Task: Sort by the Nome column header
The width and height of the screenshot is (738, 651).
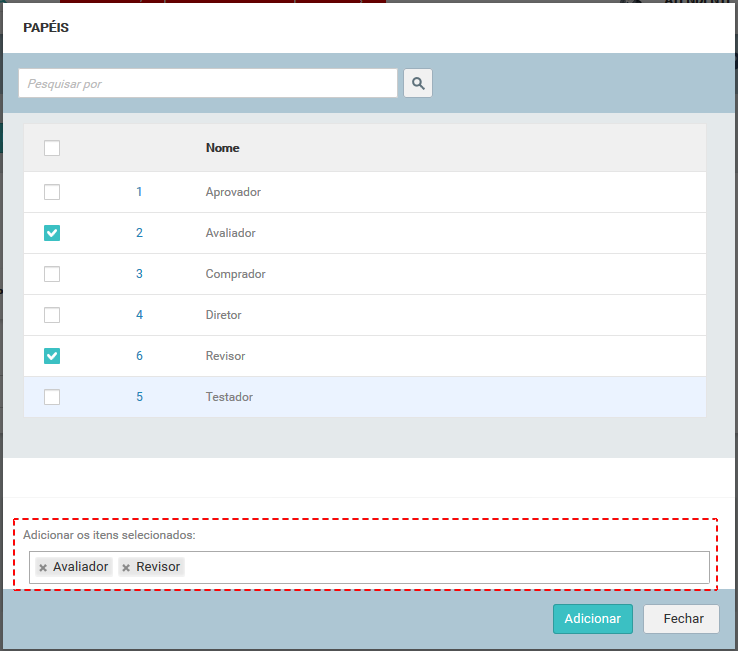Action: pyautogui.click(x=222, y=148)
